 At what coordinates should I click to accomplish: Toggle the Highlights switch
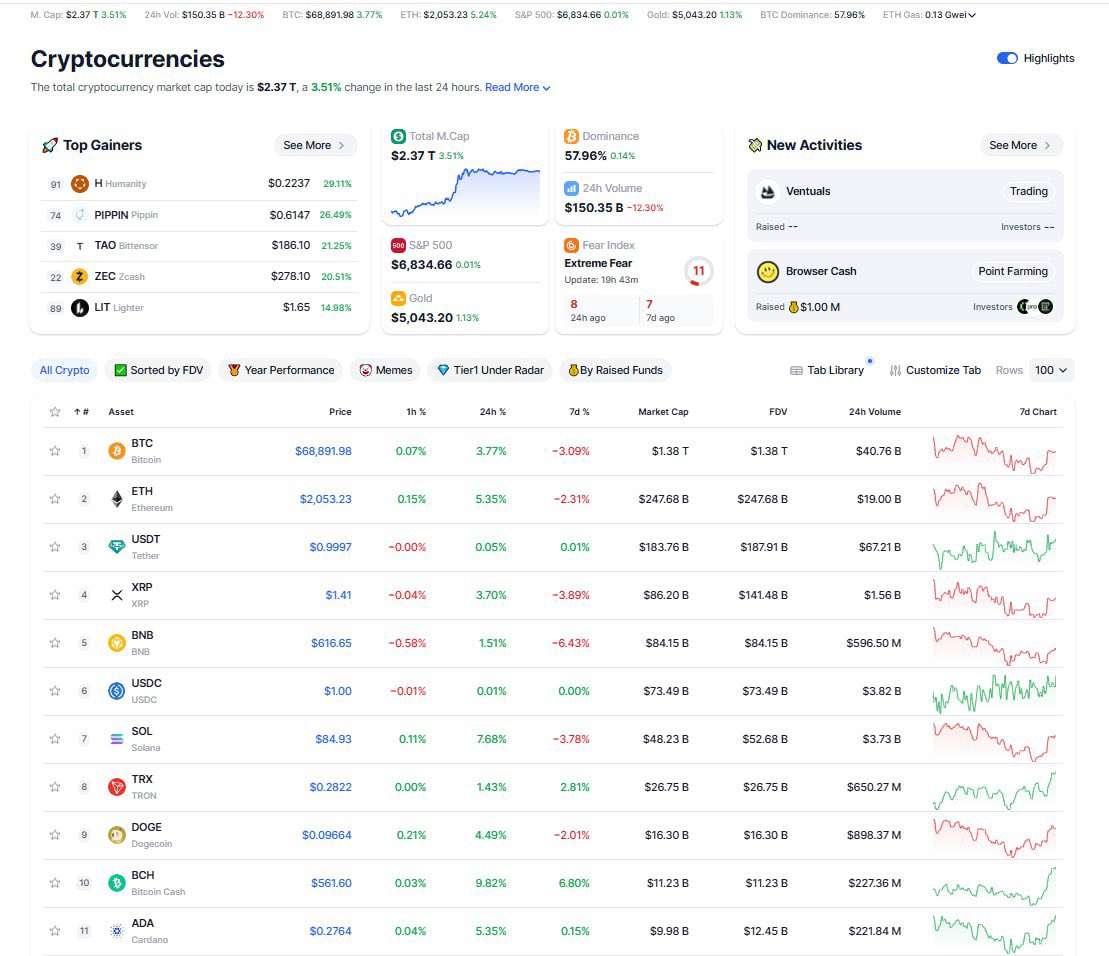[x=1006, y=58]
